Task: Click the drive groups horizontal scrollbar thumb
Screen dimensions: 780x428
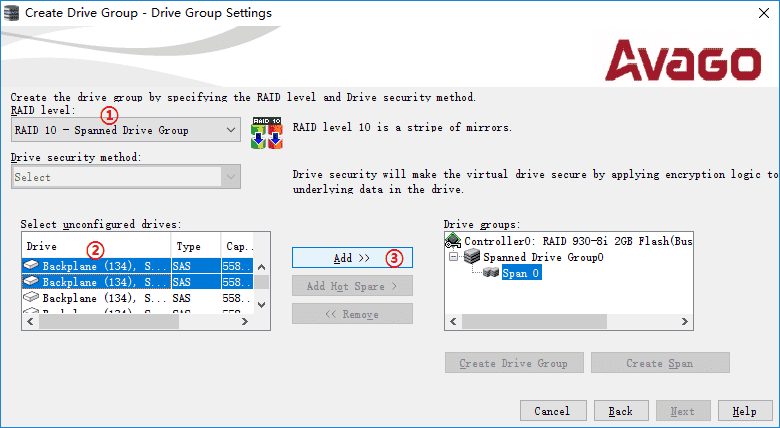Action: (x=535, y=321)
